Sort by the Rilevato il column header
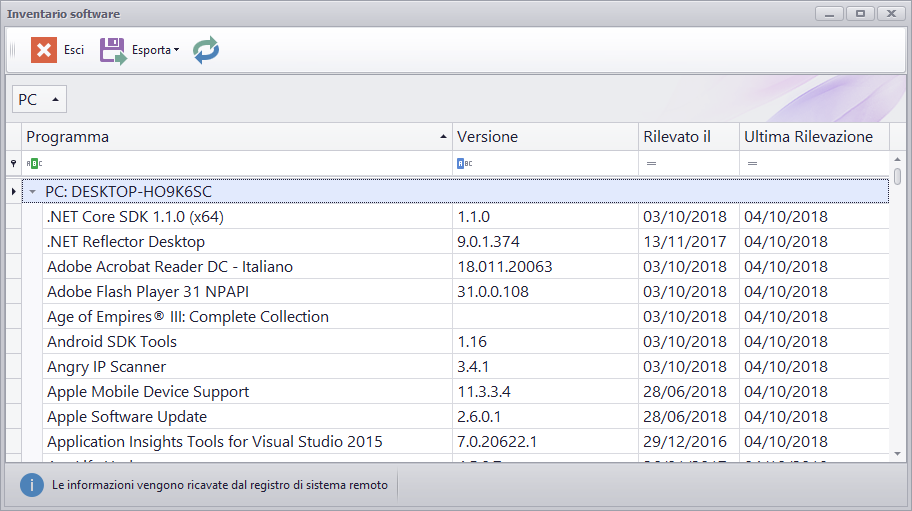Image resolution: width=912 pixels, height=511 pixels. pyautogui.click(x=689, y=137)
